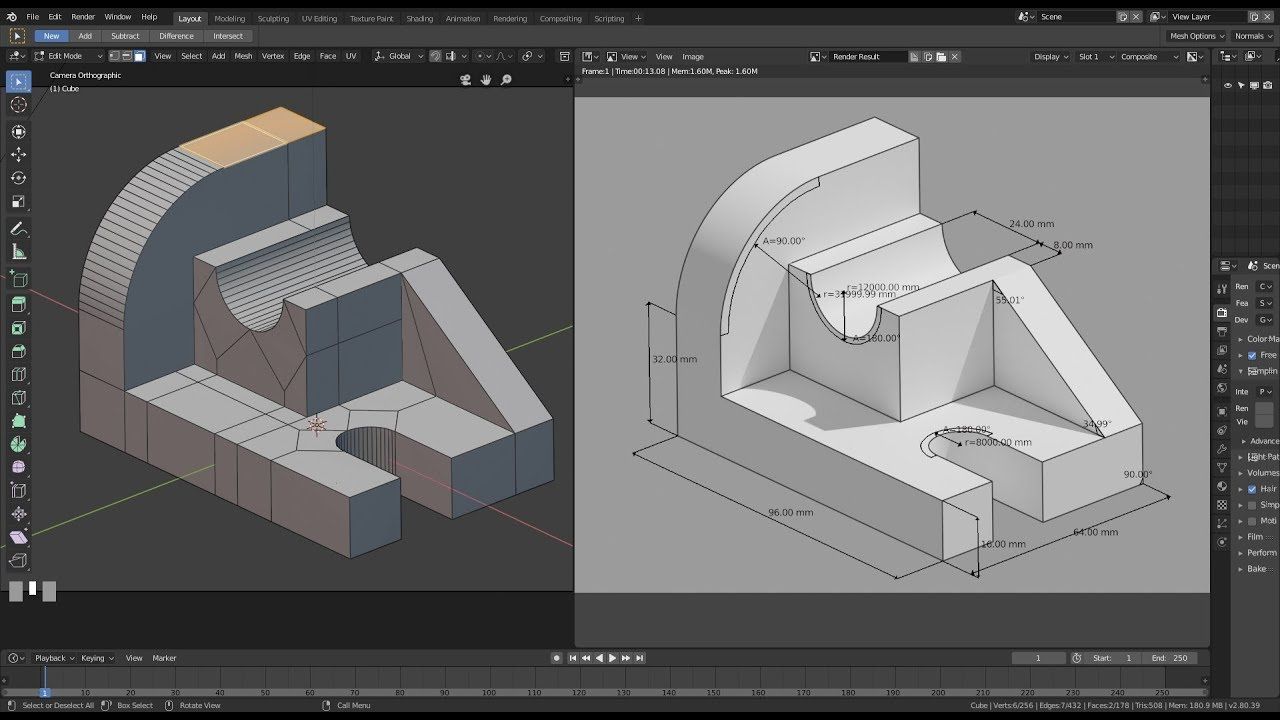
Task: Expand the Film panel
Action: tap(1256, 537)
